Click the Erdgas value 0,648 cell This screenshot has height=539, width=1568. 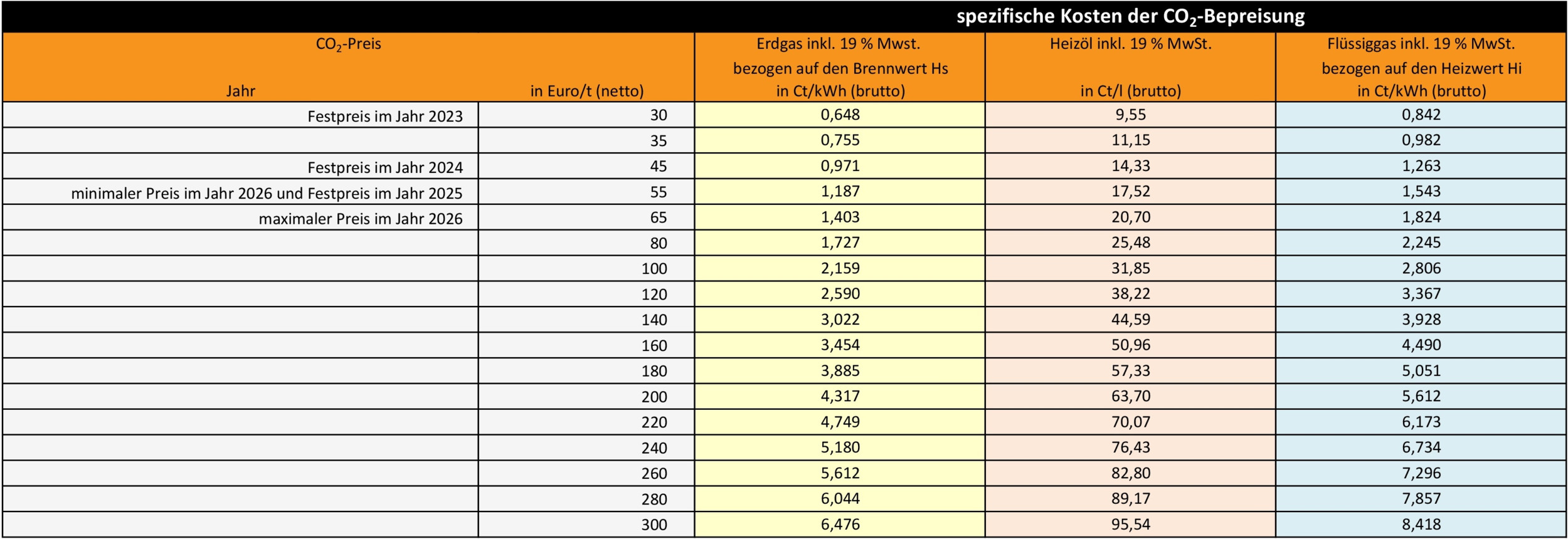tap(840, 115)
